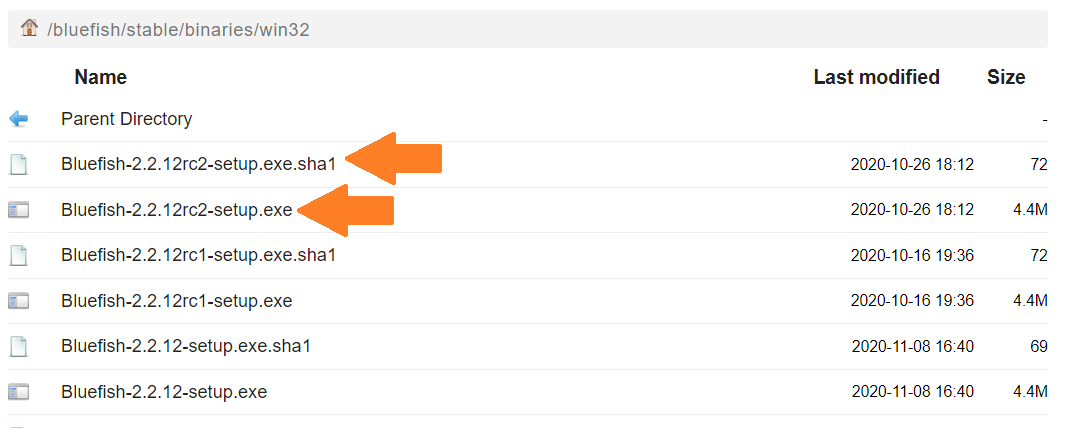1067x428 pixels.
Task: Sort files by Size column header
Action: (1006, 77)
